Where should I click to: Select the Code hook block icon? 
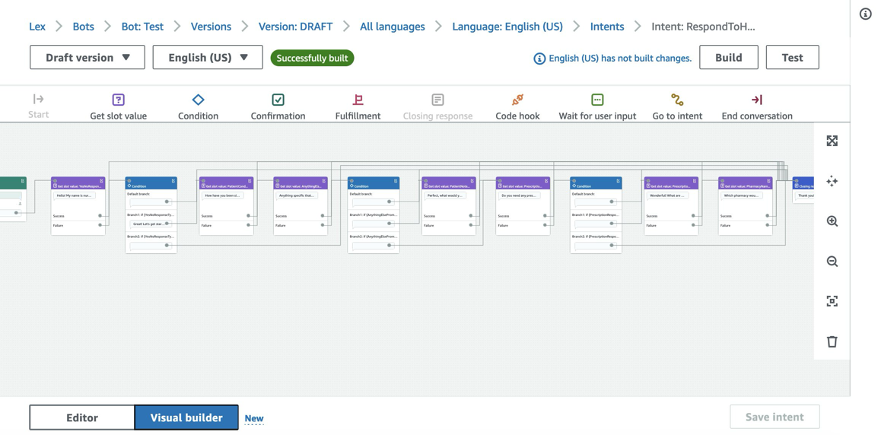tap(517, 100)
